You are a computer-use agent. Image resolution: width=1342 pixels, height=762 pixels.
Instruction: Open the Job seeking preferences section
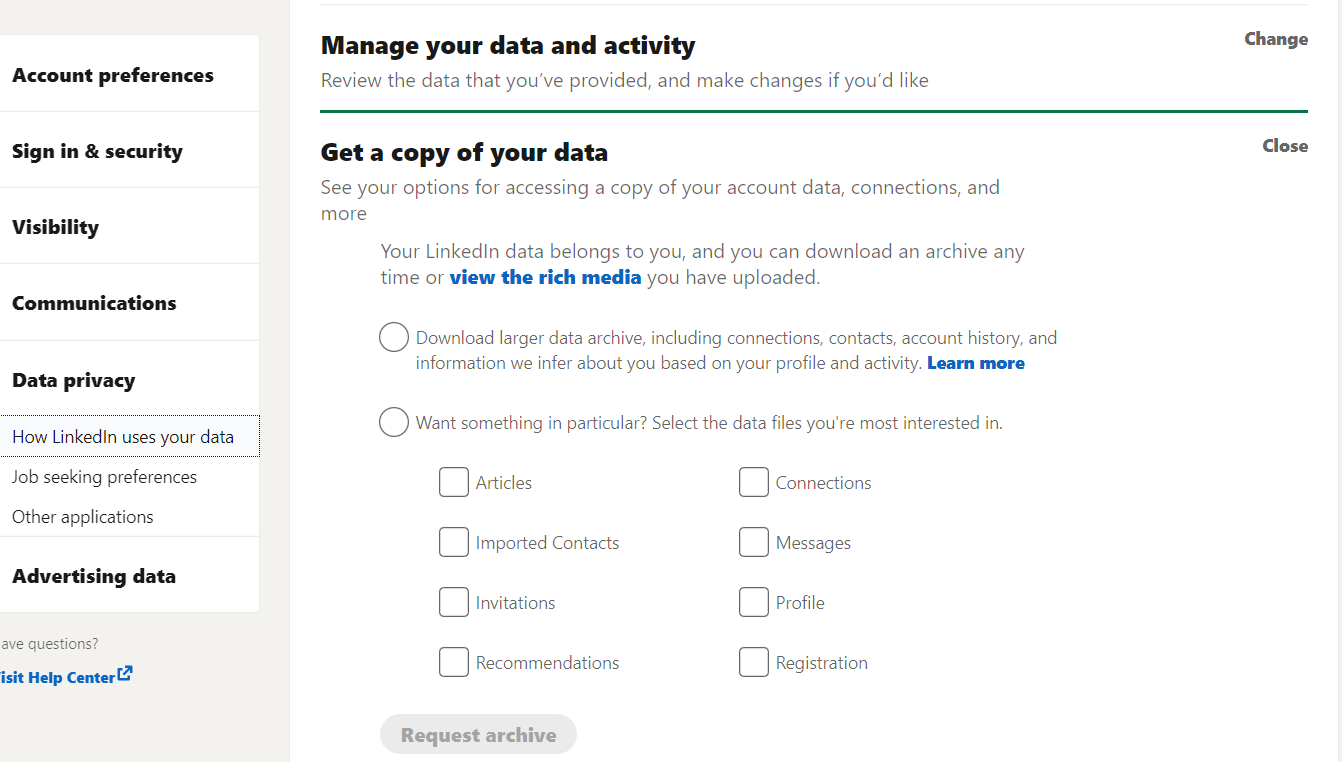104,476
